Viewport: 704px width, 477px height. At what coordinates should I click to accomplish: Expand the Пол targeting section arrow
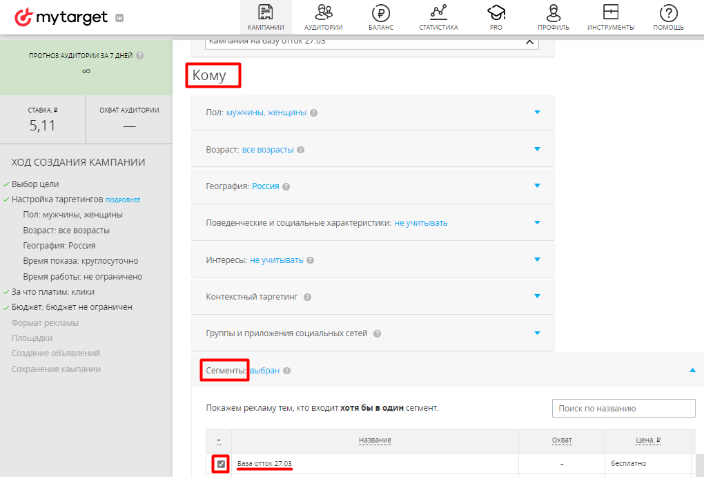537,112
